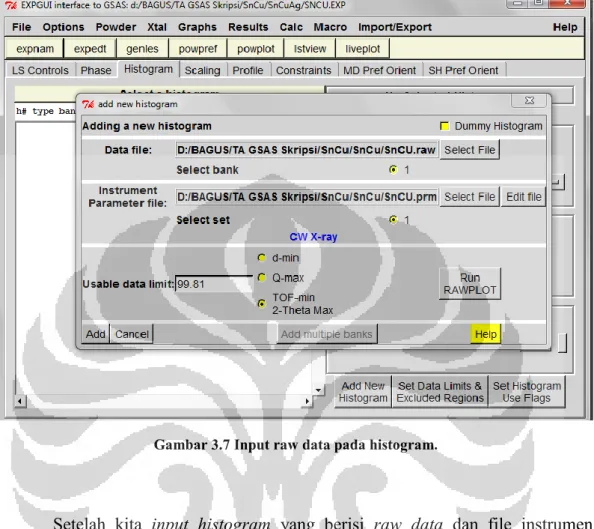The width and height of the screenshot is (594, 529).
Task: Click Set Data Limits & Excluded Regions
Action: point(440,392)
